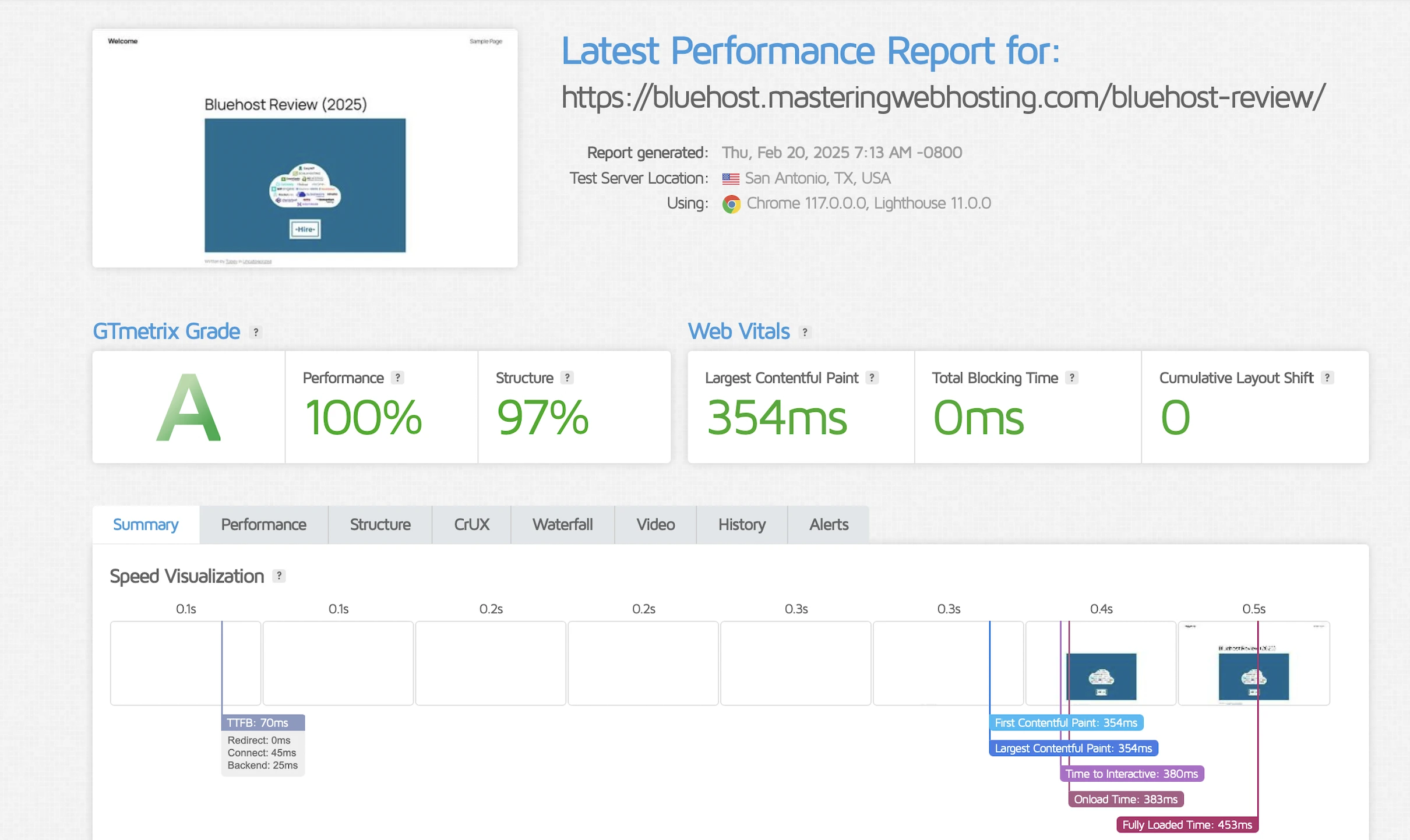1410x840 pixels.
Task: Open the CrUX tab
Action: tap(471, 524)
